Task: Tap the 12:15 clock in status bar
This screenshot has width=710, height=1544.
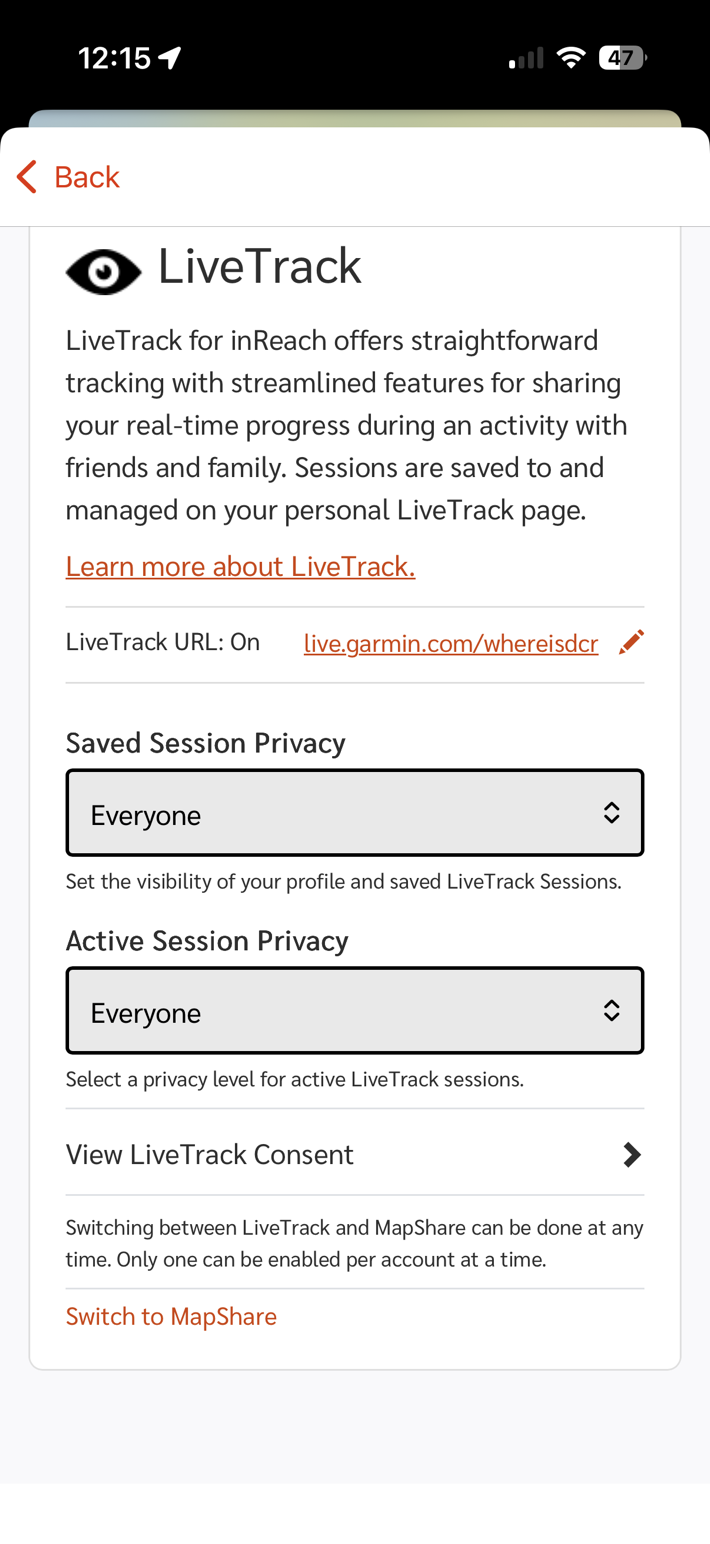Action: [x=114, y=59]
